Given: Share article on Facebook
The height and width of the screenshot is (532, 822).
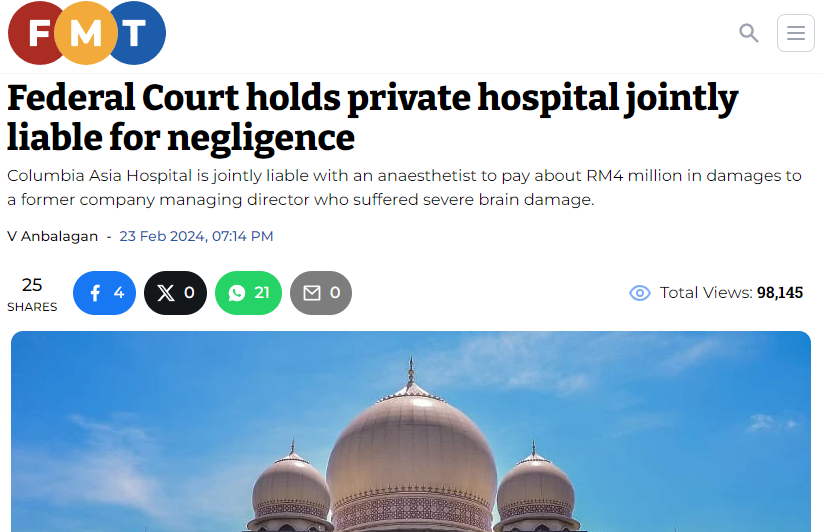Looking at the screenshot, I should [x=104, y=292].
